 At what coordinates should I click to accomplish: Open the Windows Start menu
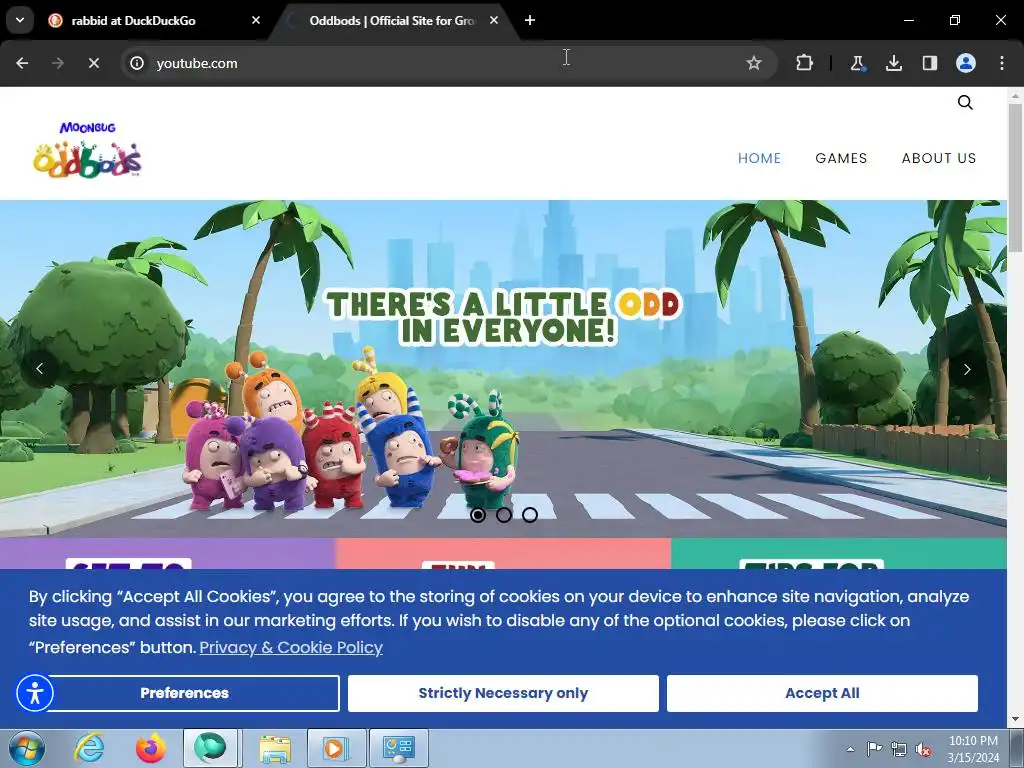point(27,748)
